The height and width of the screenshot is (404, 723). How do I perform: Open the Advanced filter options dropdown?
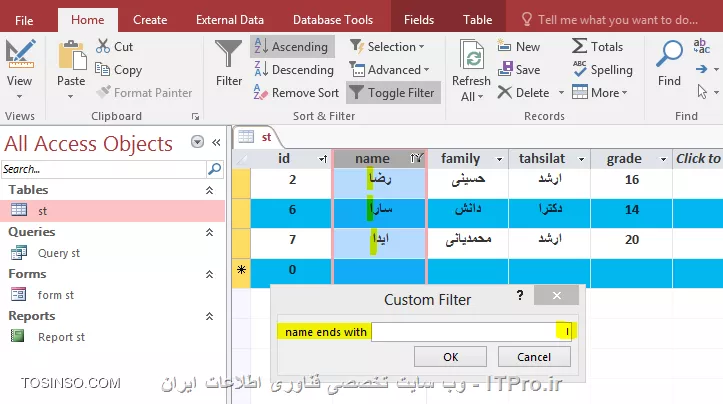[x=390, y=70]
